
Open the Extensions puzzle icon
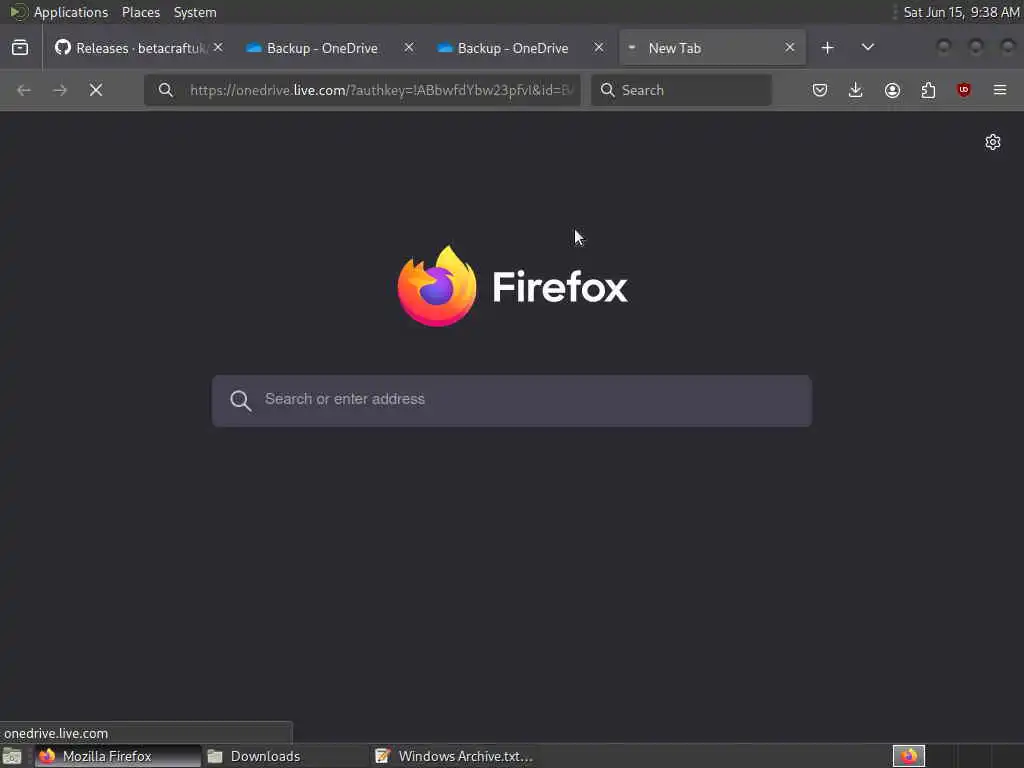(928, 90)
